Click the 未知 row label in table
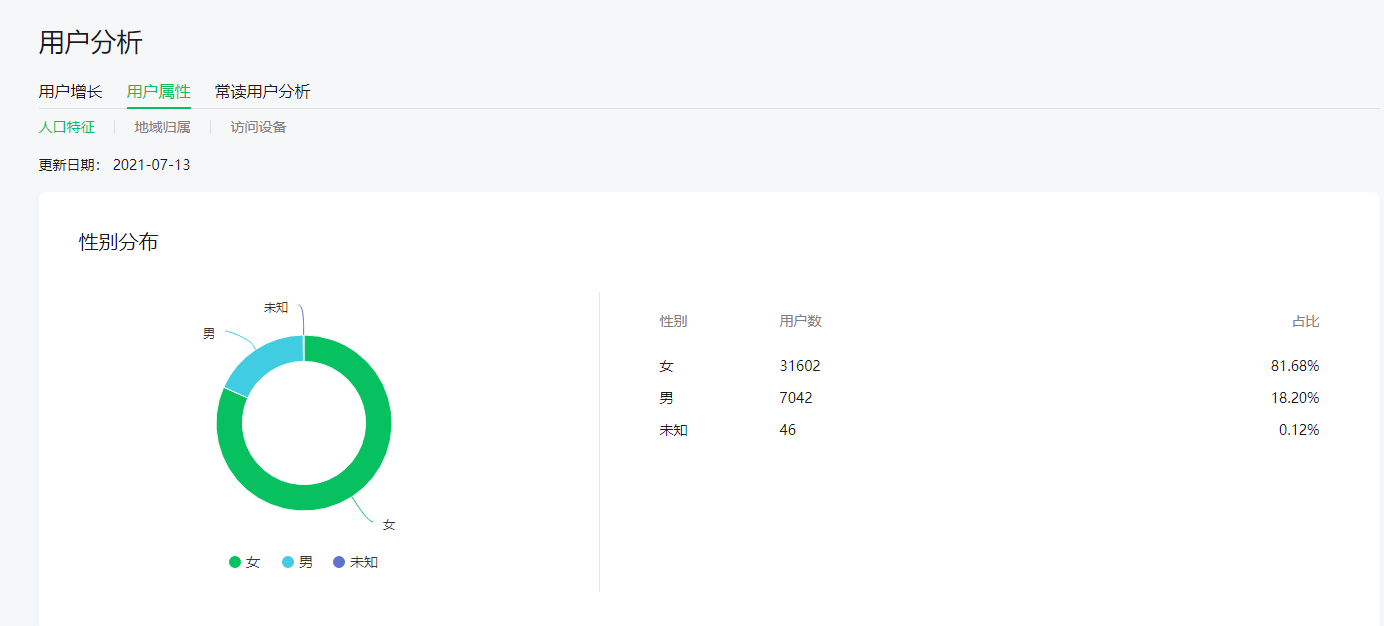Viewport: 1384px width, 626px height. (x=674, y=430)
